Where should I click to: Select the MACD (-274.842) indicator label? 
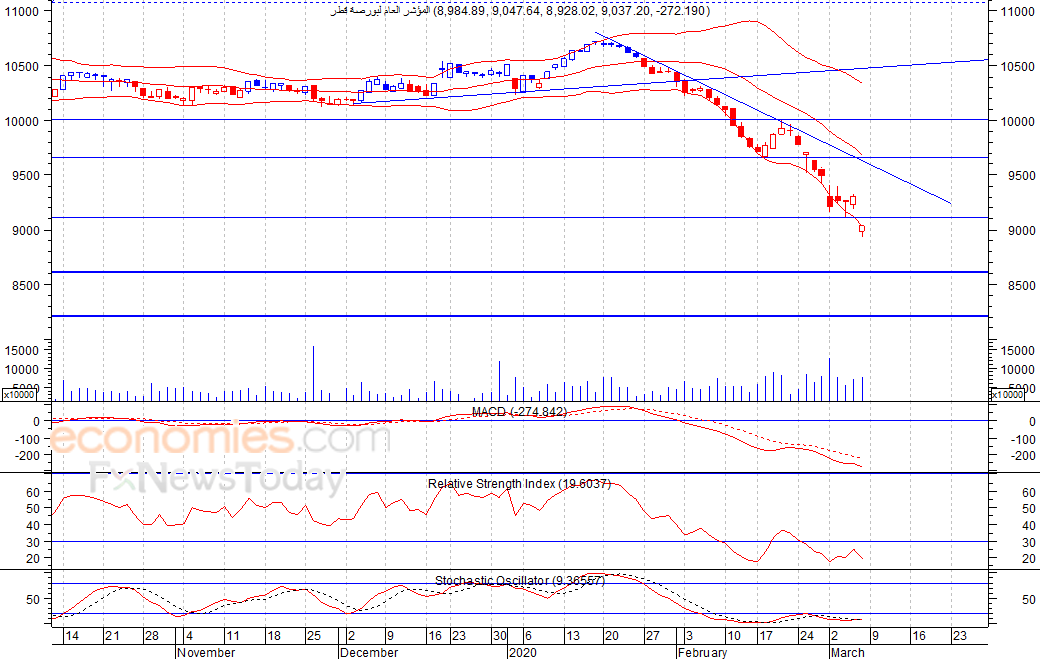519,412
